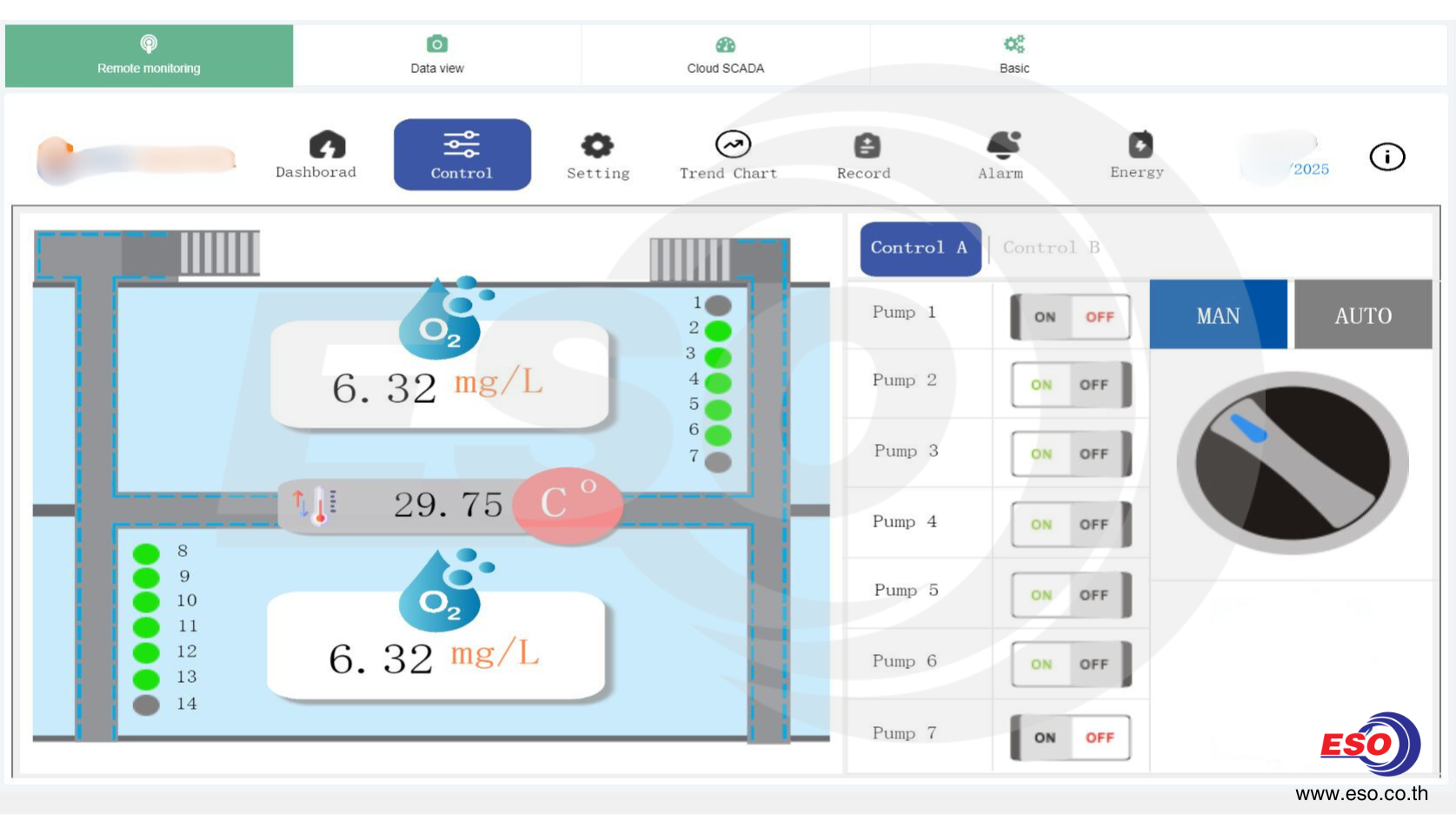Select the Control toolbar button
This screenshot has width=1456, height=834.
click(x=462, y=155)
